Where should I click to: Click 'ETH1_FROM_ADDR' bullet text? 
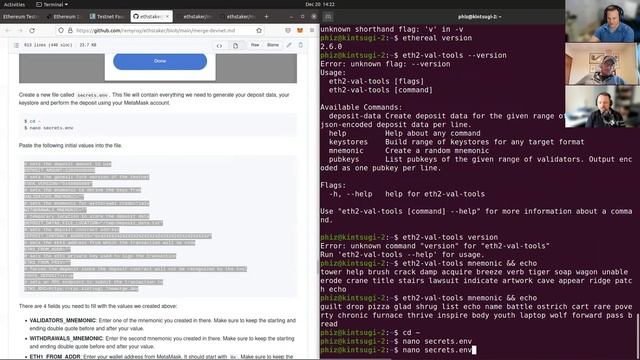(55, 356)
